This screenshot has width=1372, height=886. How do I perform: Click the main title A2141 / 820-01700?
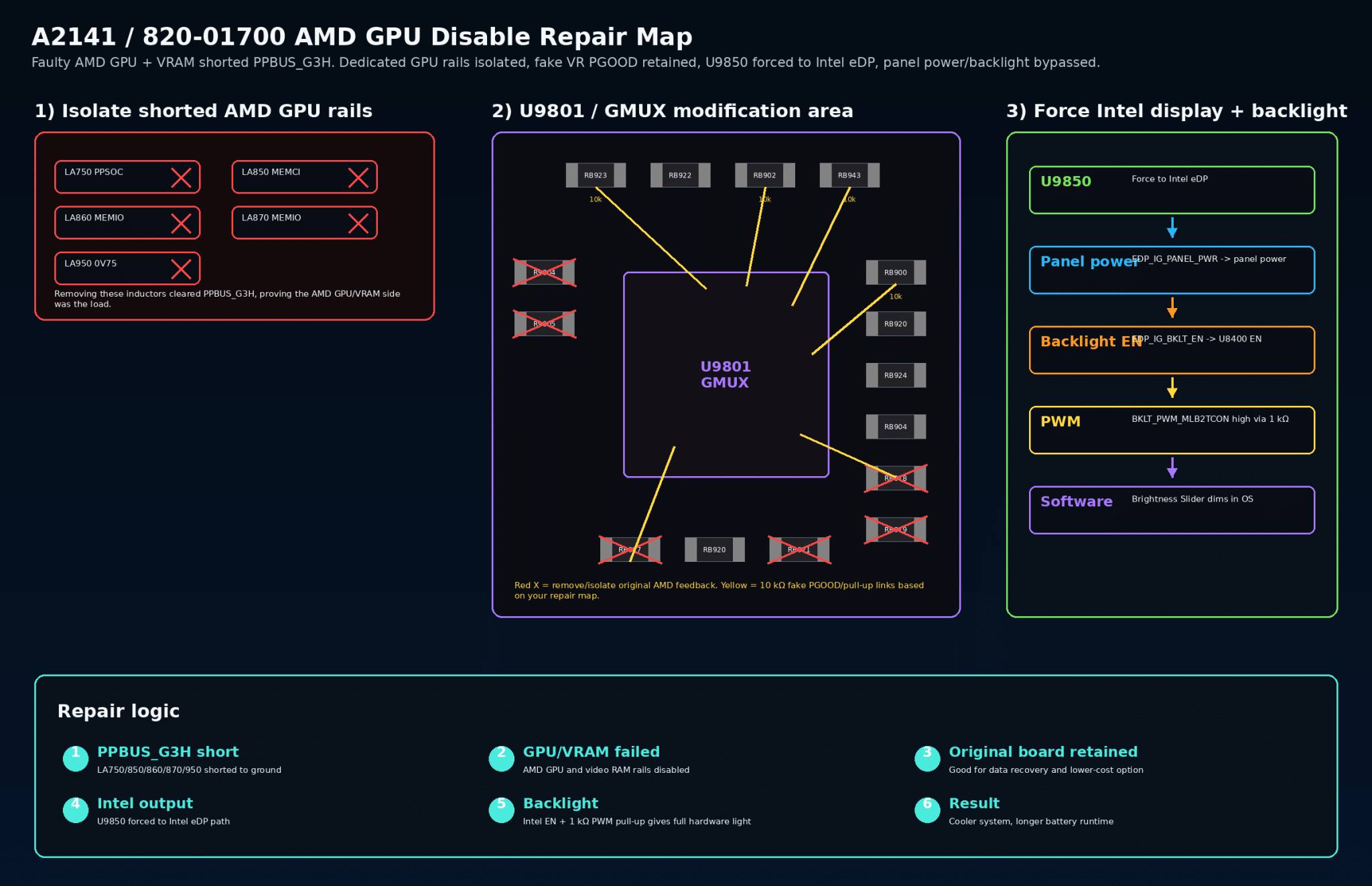[x=362, y=37]
